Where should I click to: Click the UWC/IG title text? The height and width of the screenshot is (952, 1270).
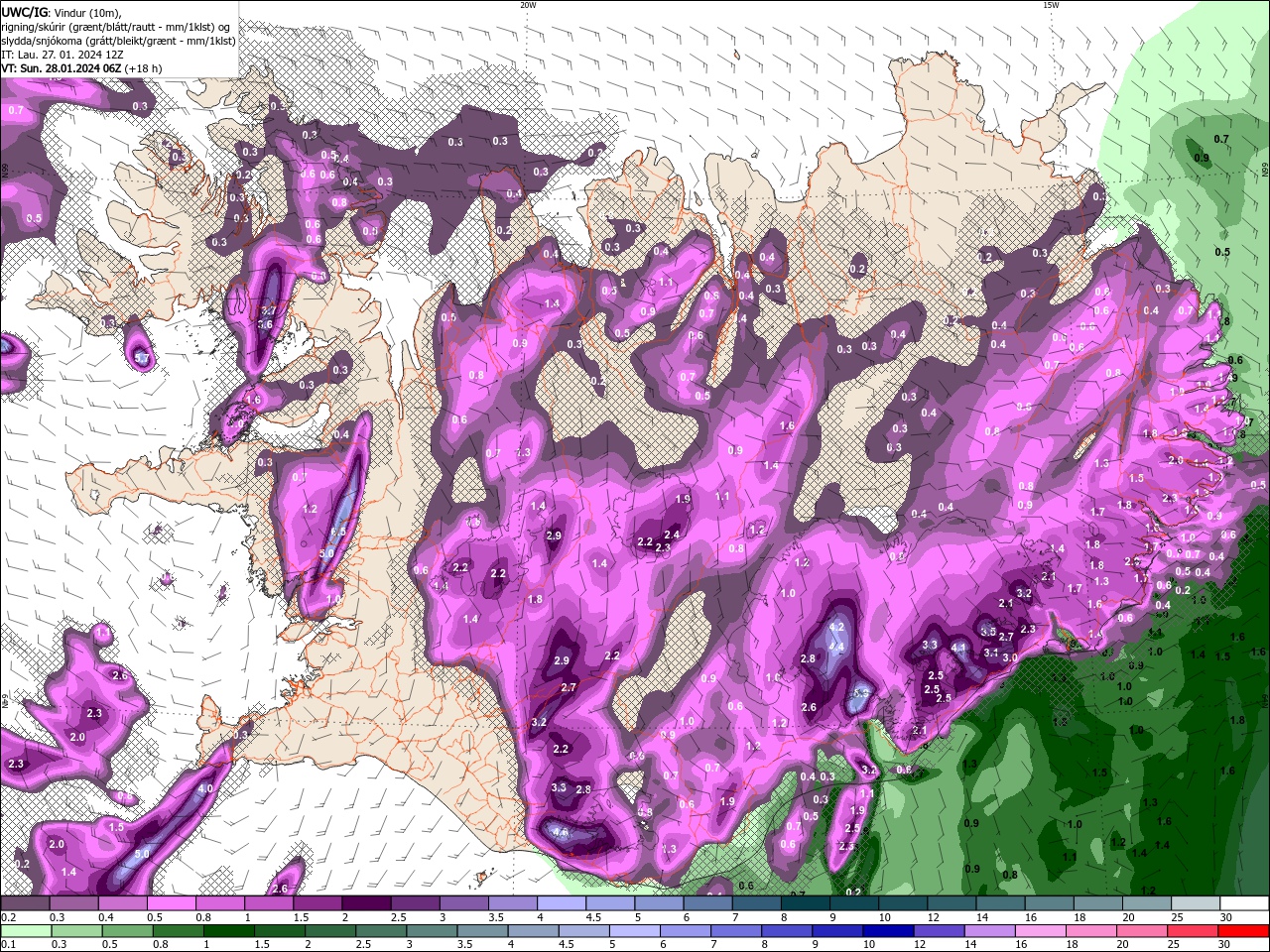point(25,12)
